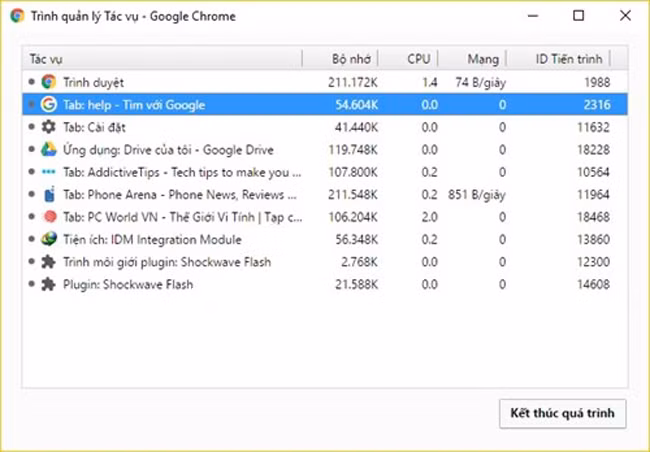
Task: Maximize the Task Manager window
Action: (x=578, y=16)
